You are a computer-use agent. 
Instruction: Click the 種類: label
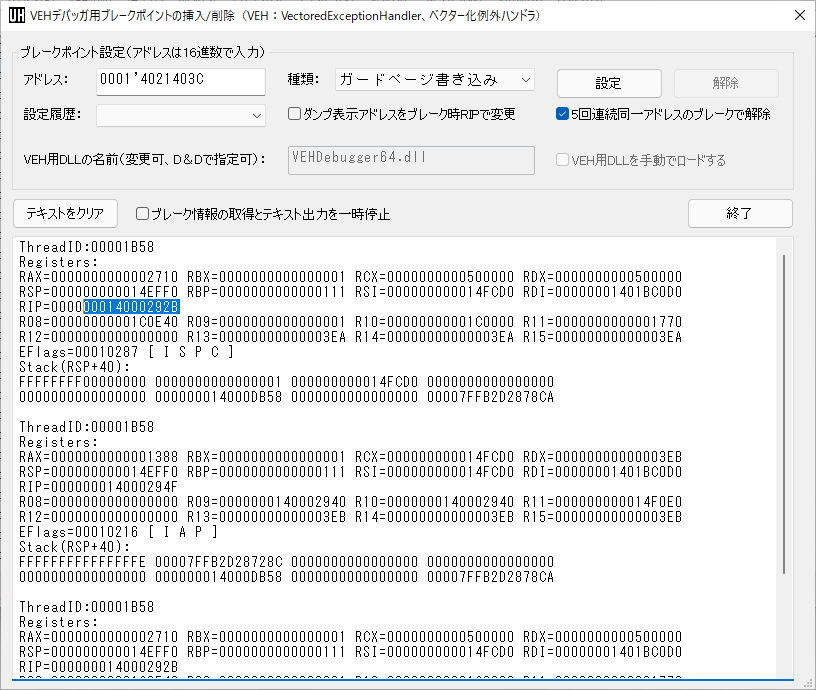coord(303,79)
